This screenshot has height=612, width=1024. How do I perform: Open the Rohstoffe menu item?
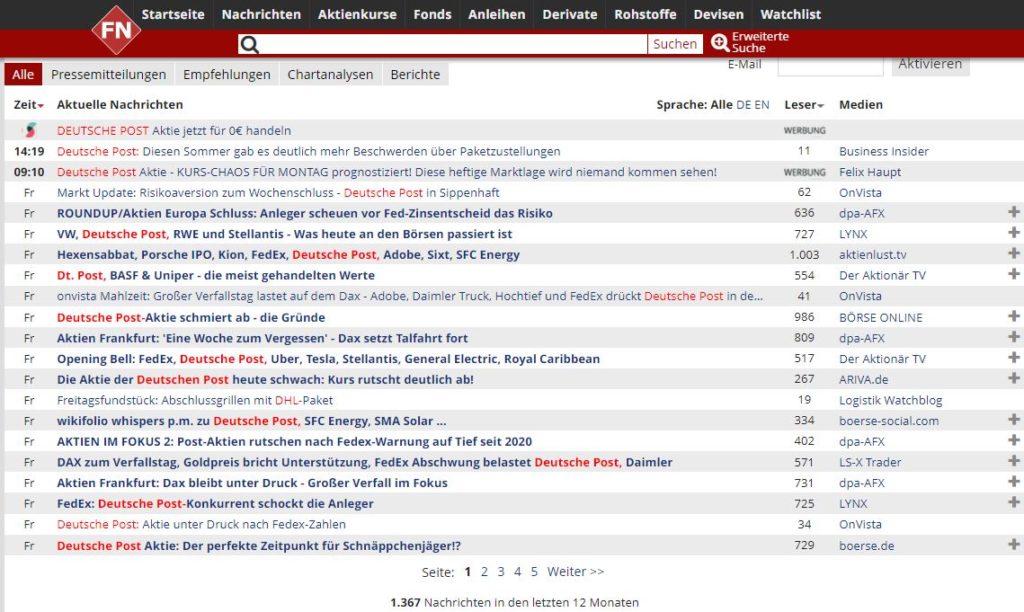[645, 14]
